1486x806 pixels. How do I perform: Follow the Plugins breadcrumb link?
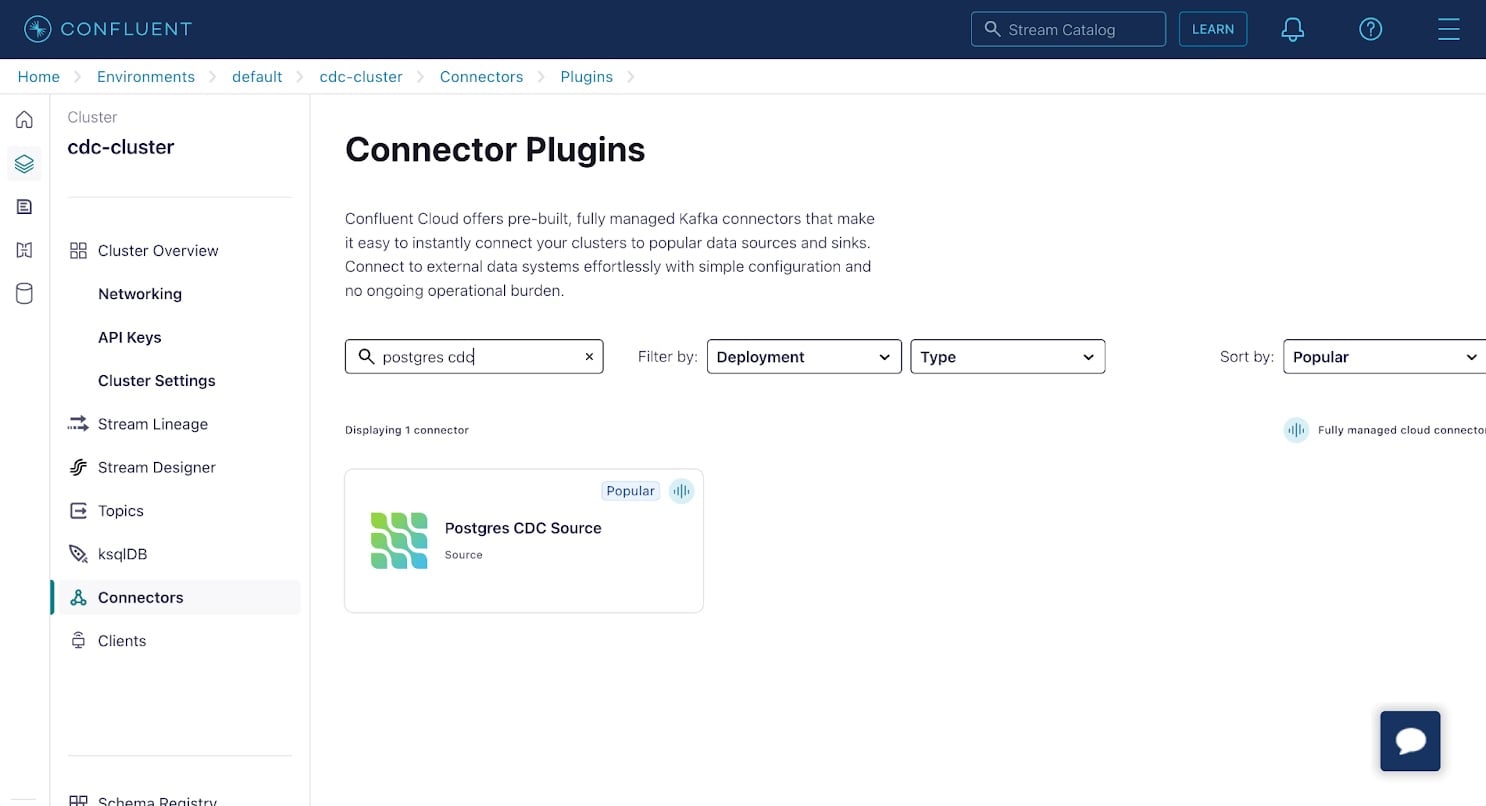point(587,76)
